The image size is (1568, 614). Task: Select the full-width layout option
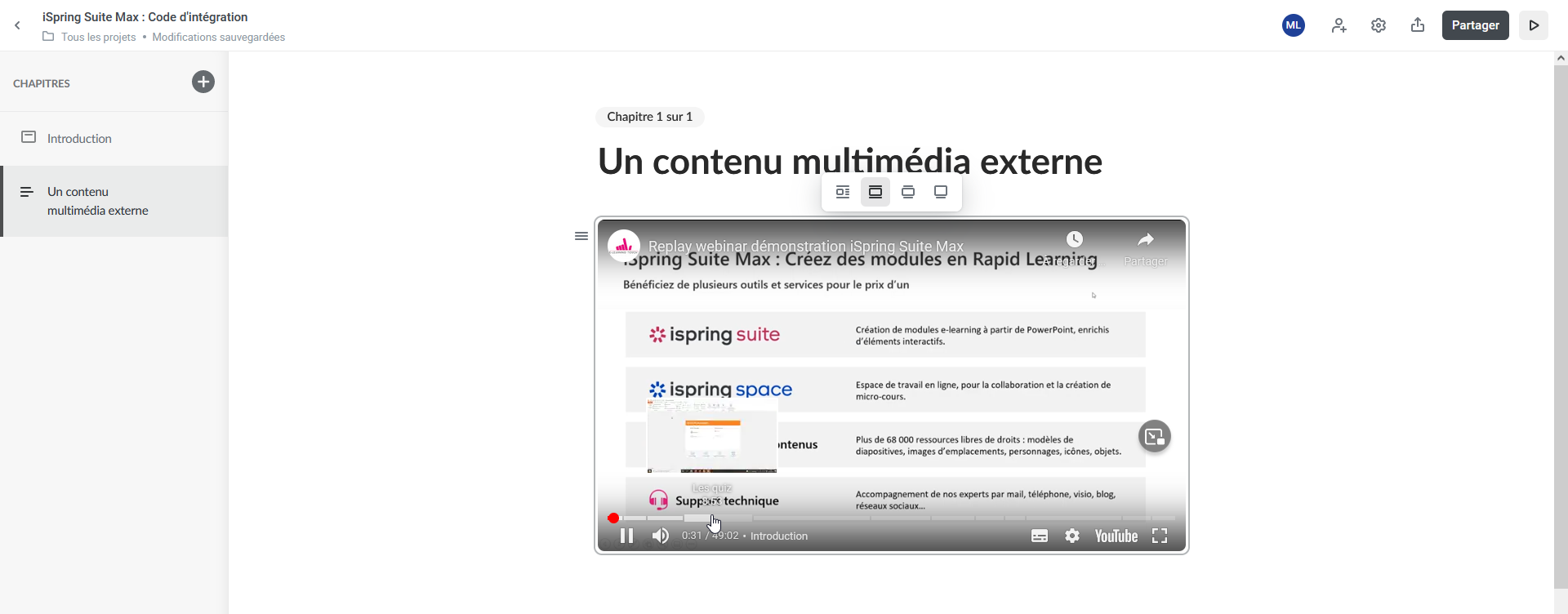(941, 192)
